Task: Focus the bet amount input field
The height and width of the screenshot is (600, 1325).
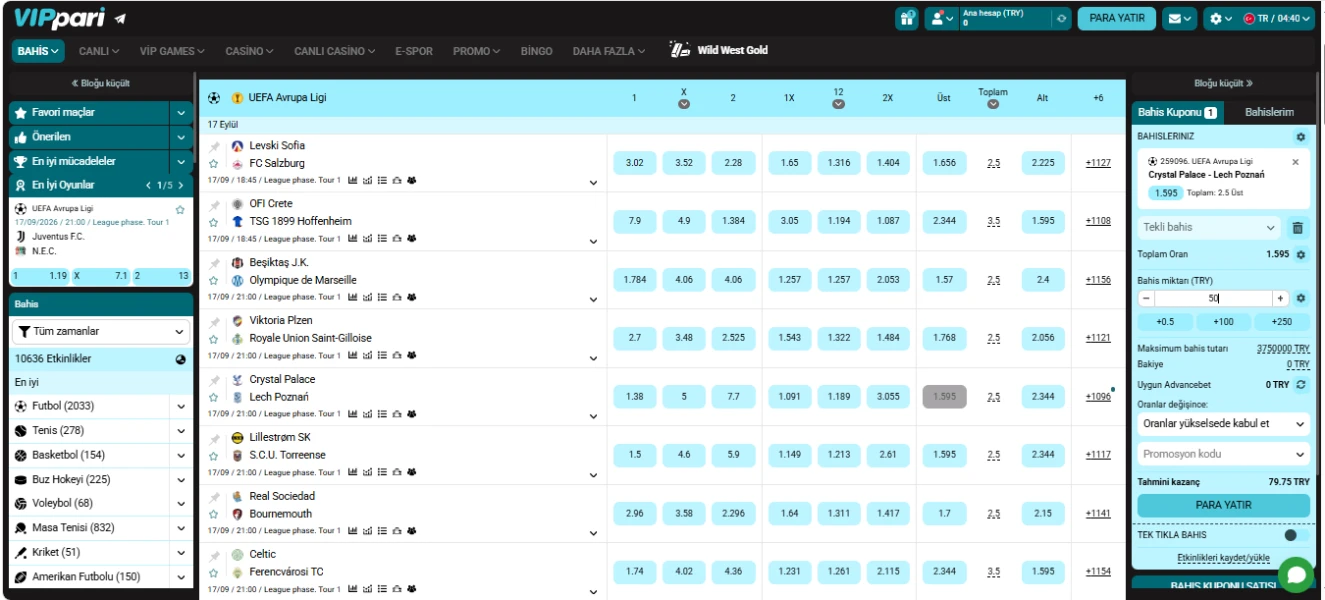Action: [1213, 298]
